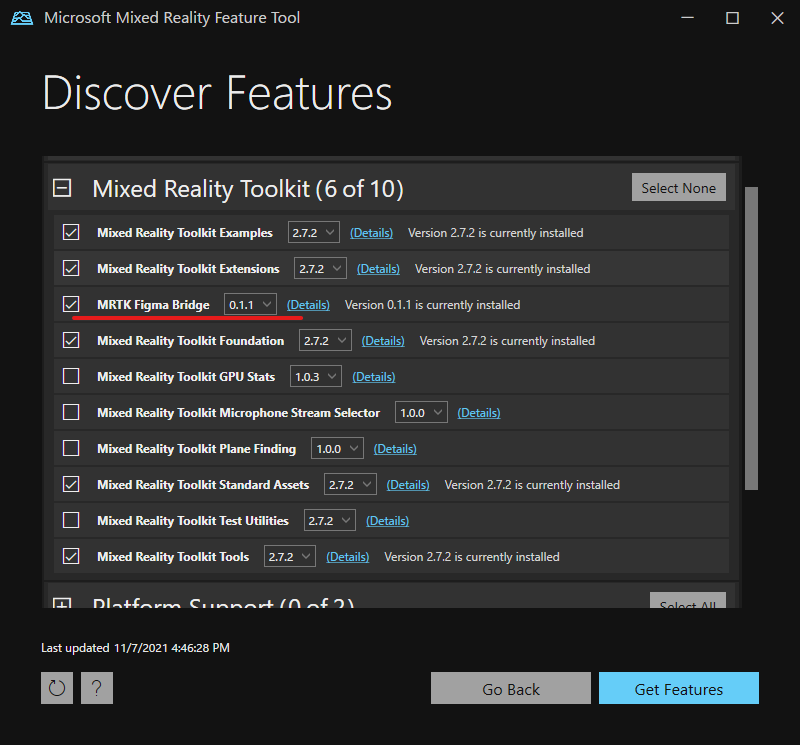Open Standard Assets version dropdown
The width and height of the screenshot is (800, 745).
(351, 484)
